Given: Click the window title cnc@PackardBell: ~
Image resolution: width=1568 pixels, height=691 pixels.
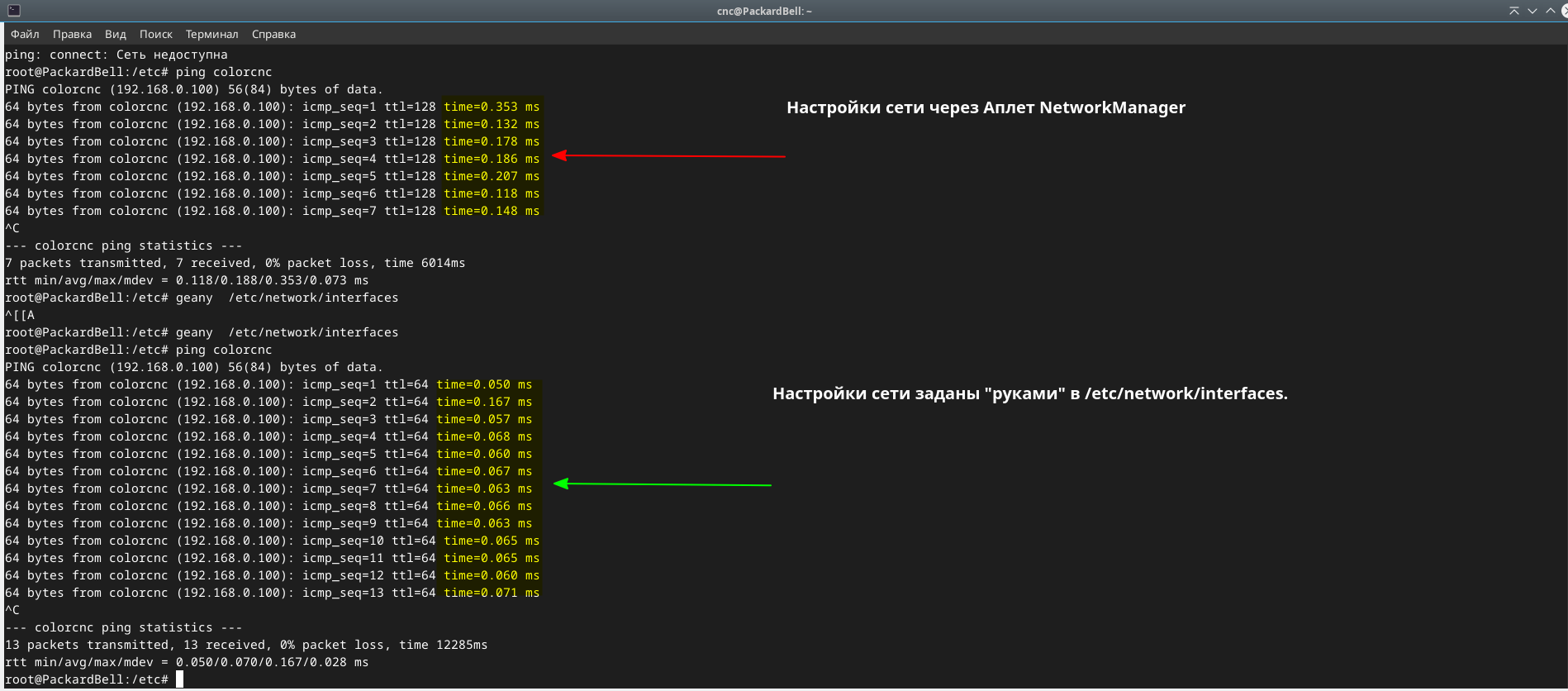Looking at the screenshot, I should pyautogui.click(x=764, y=11).
